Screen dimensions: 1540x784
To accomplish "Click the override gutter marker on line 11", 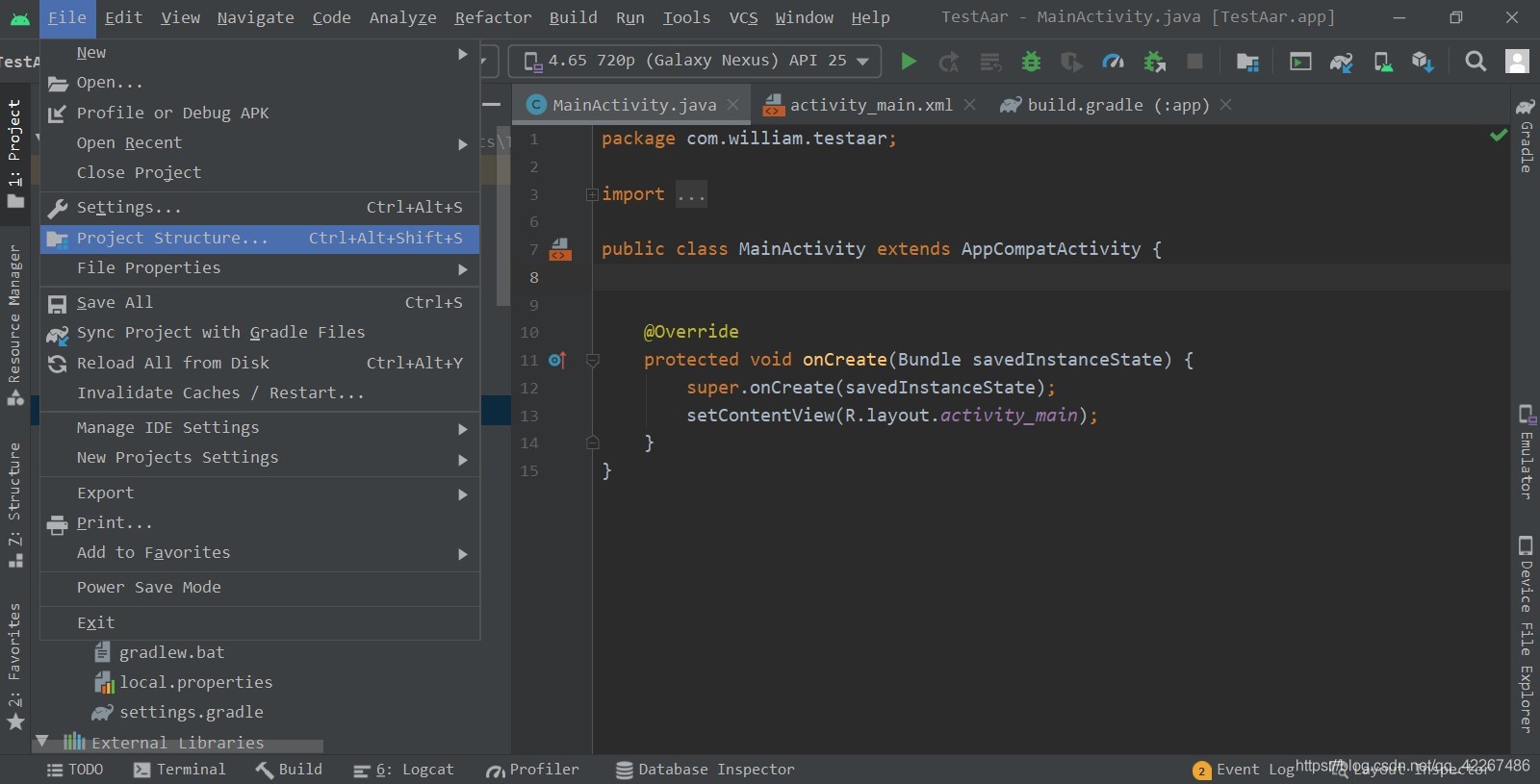I will click(x=557, y=360).
